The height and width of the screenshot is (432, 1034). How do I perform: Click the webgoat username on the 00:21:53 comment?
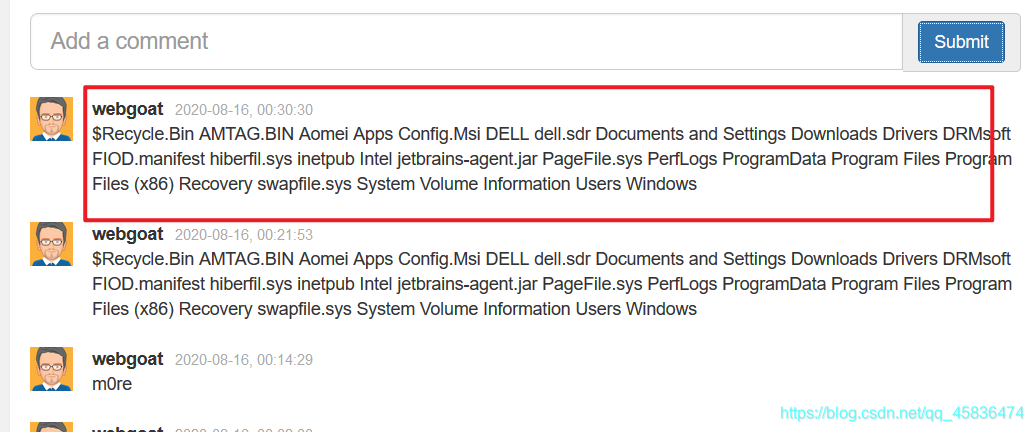tap(127, 234)
